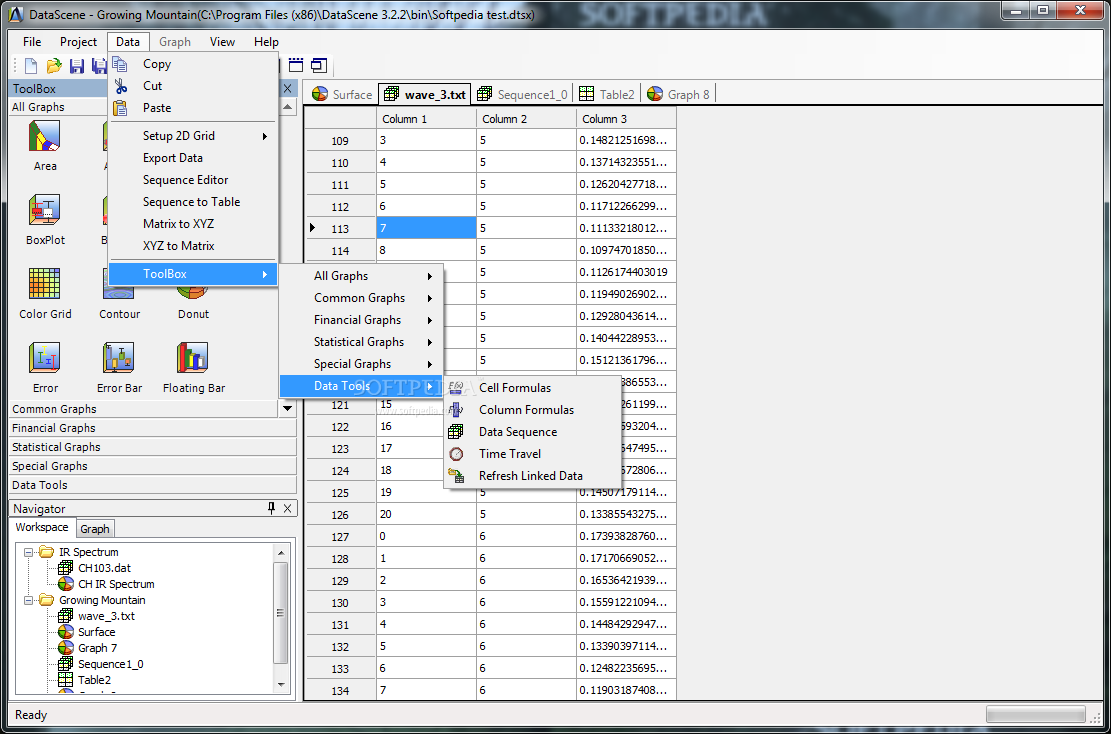Choose Refresh Linked Data menu entry
The image size is (1111, 734).
(534, 475)
